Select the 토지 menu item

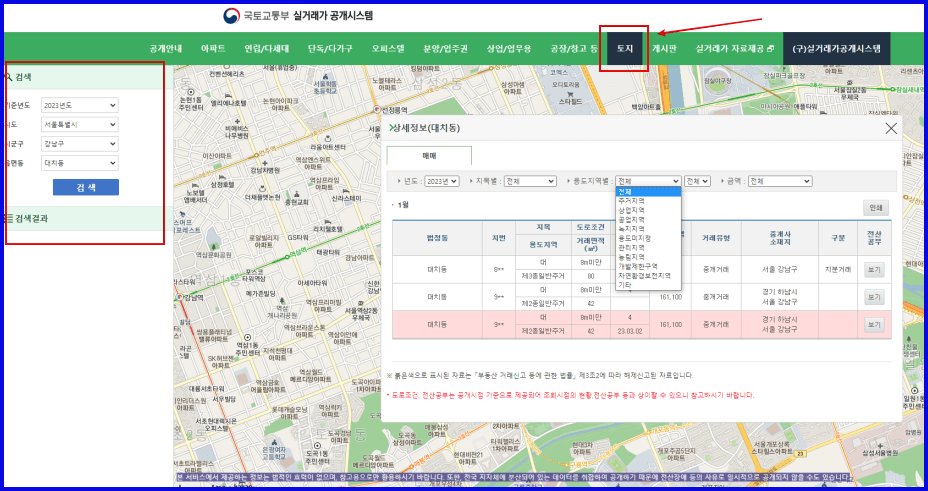(x=625, y=49)
